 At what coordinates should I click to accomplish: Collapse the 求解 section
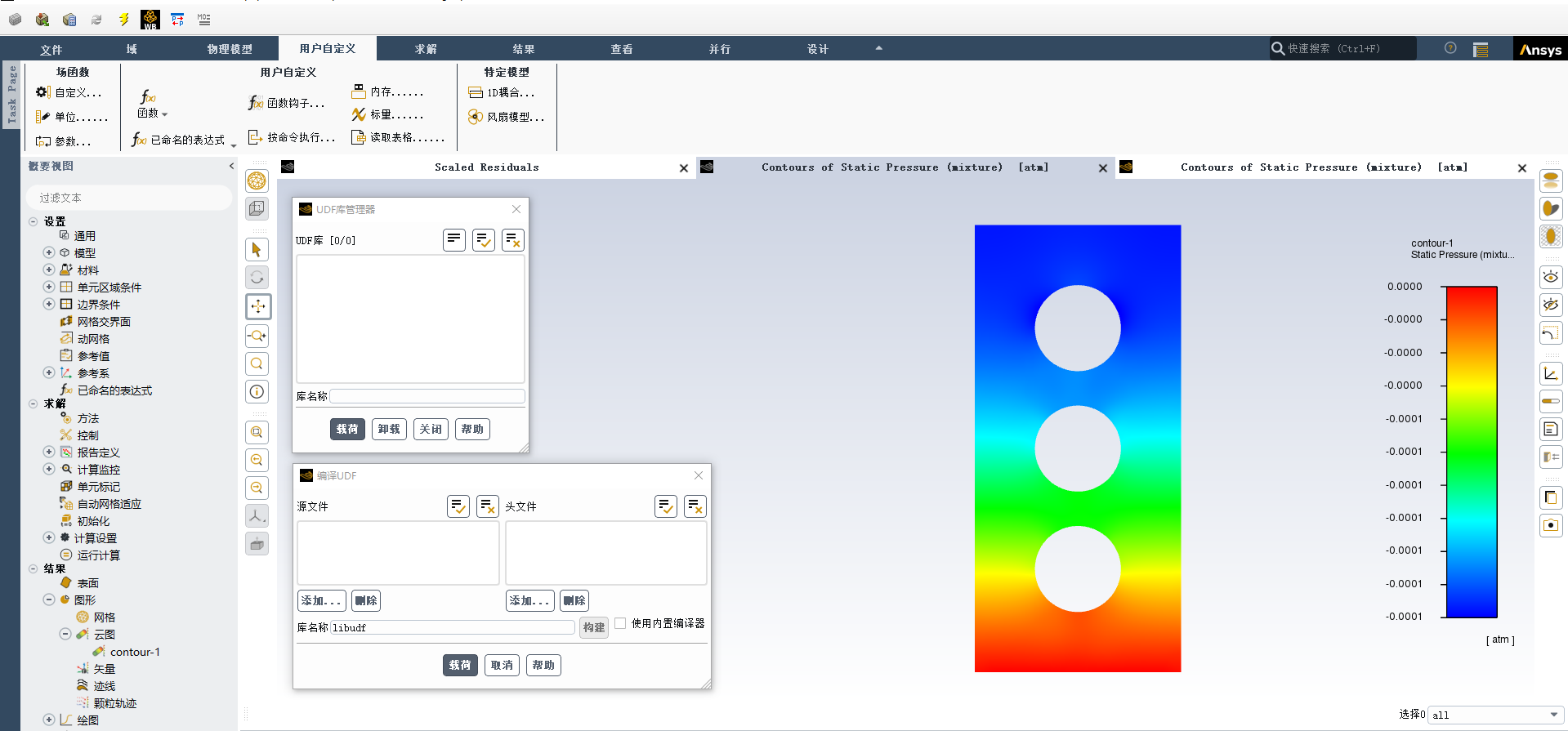click(33, 403)
